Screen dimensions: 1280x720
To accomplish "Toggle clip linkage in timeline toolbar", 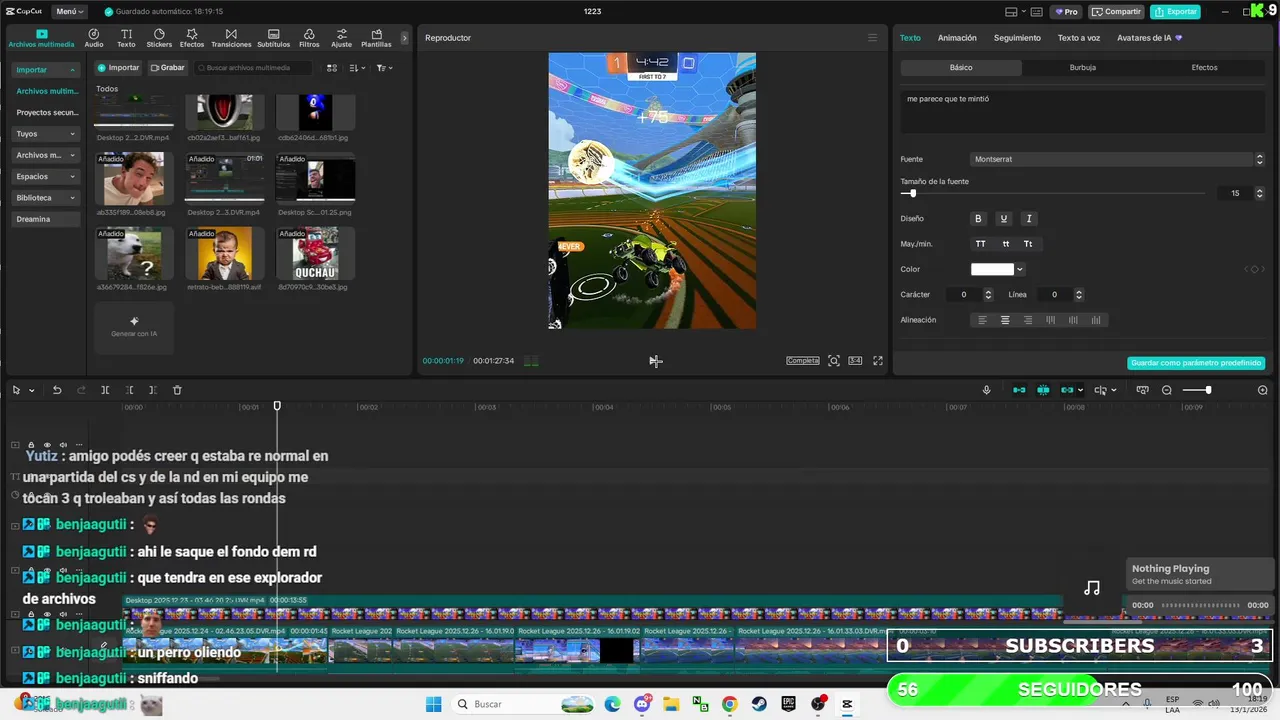I will click(1067, 390).
